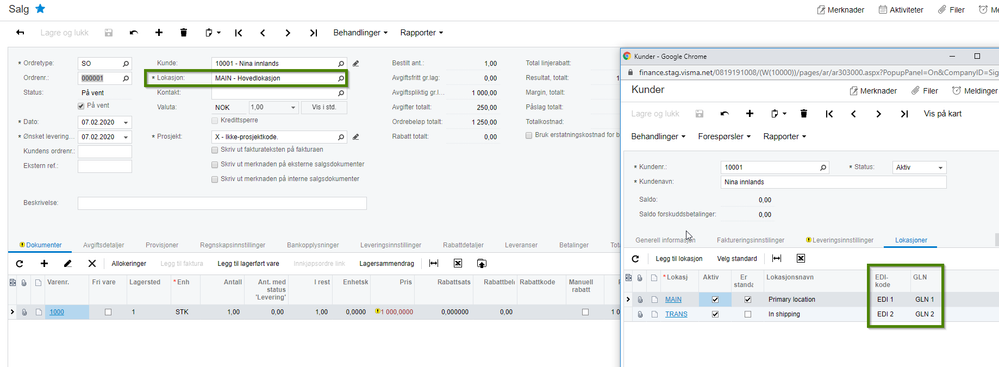Image resolution: width=999 pixels, height=367 pixels.
Task: Click into the Beskrivelse field
Action: (222, 203)
